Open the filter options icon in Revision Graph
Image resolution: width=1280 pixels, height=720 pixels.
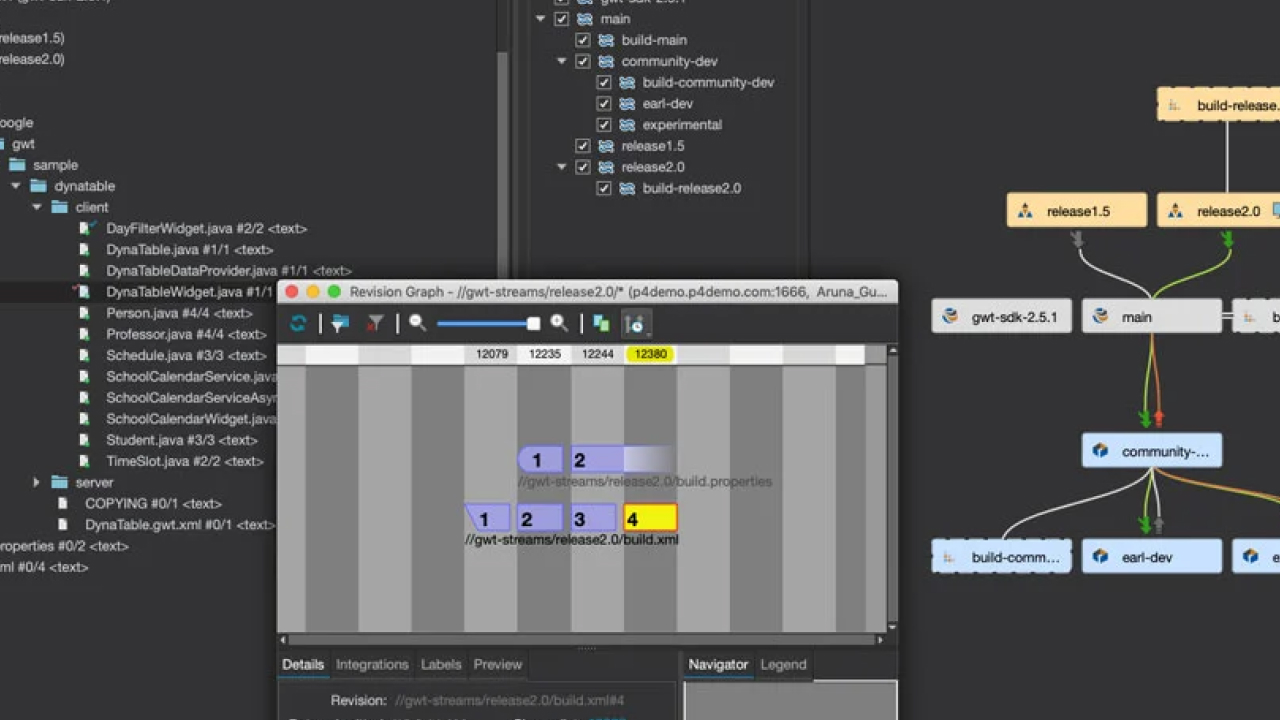(x=340, y=323)
